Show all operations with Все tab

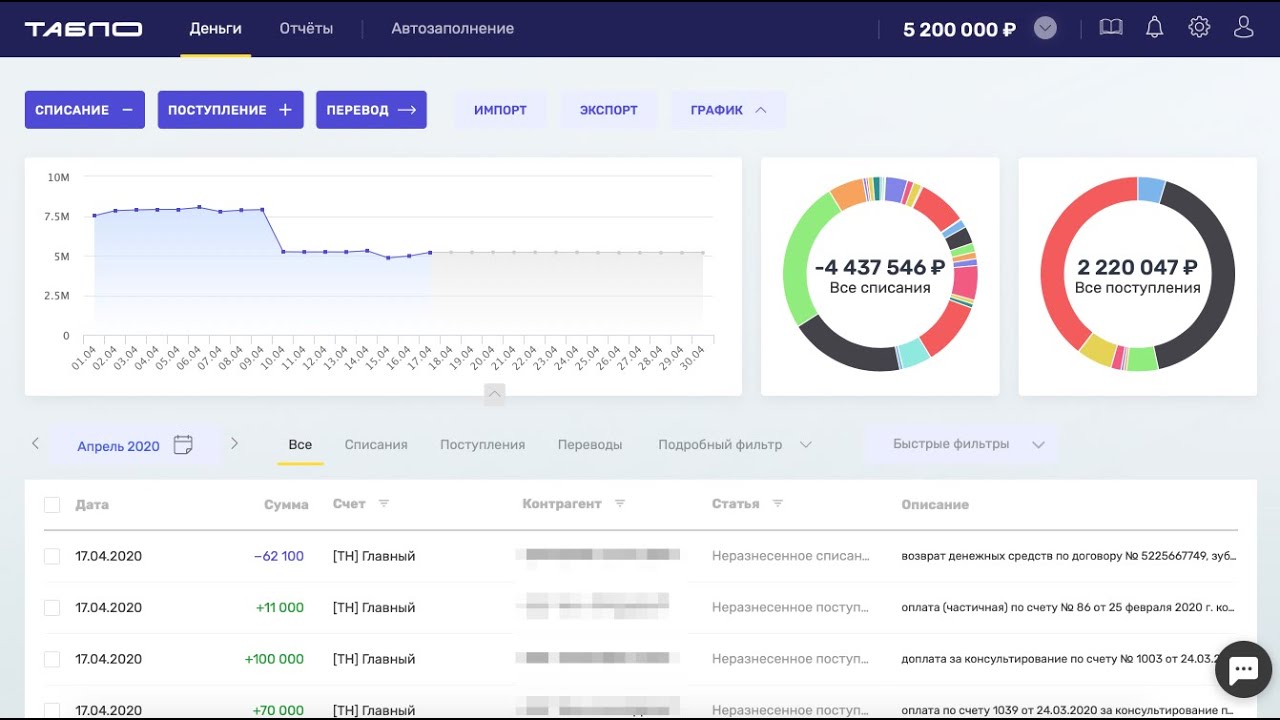tap(300, 444)
